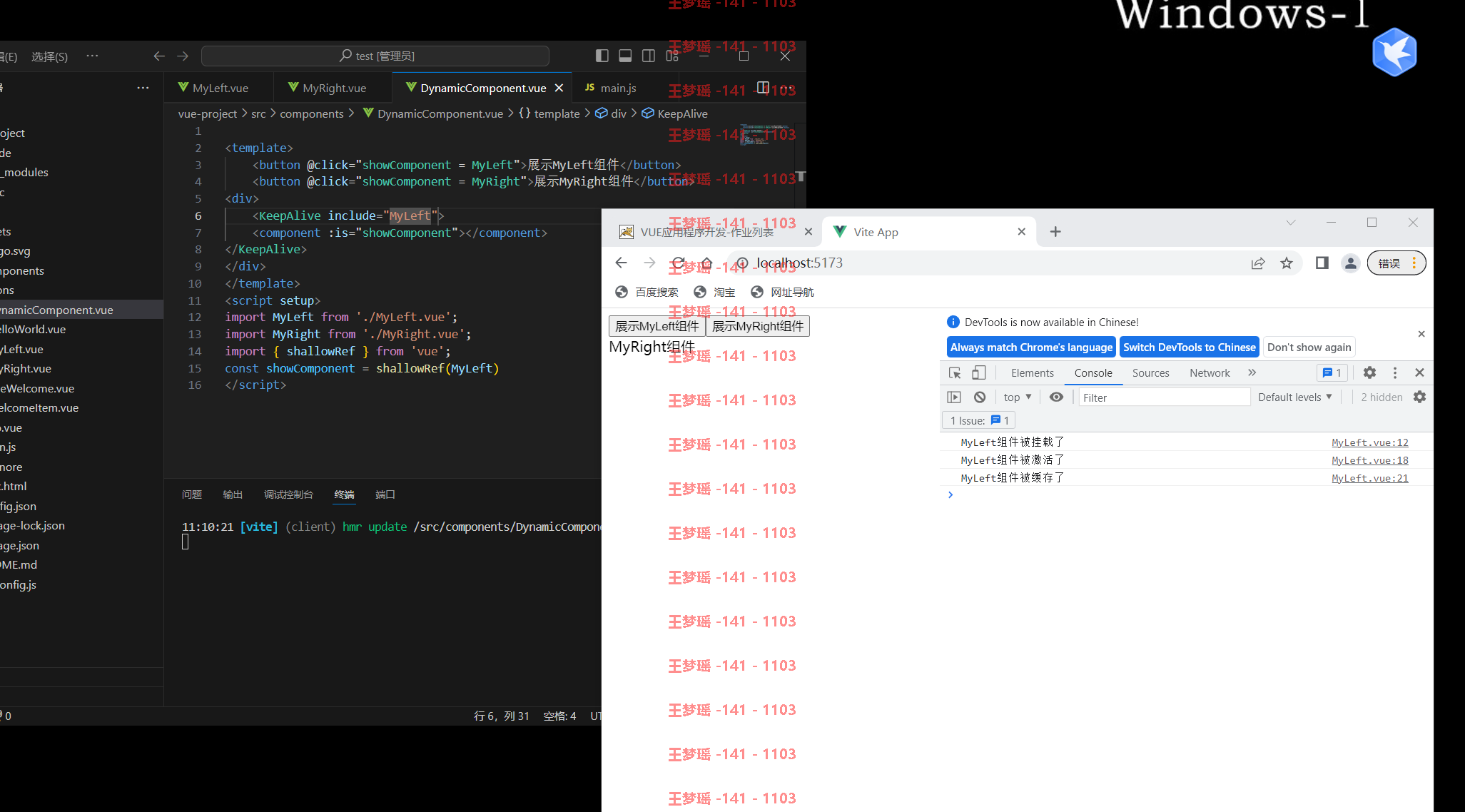Image resolution: width=1465 pixels, height=812 pixels.
Task: Open the Default levels dropdown
Action: tap(1294, 397)
